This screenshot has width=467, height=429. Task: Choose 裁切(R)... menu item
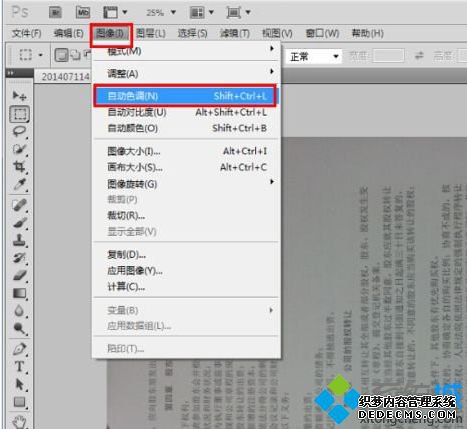pyautogui.click(x=187, y=216)
